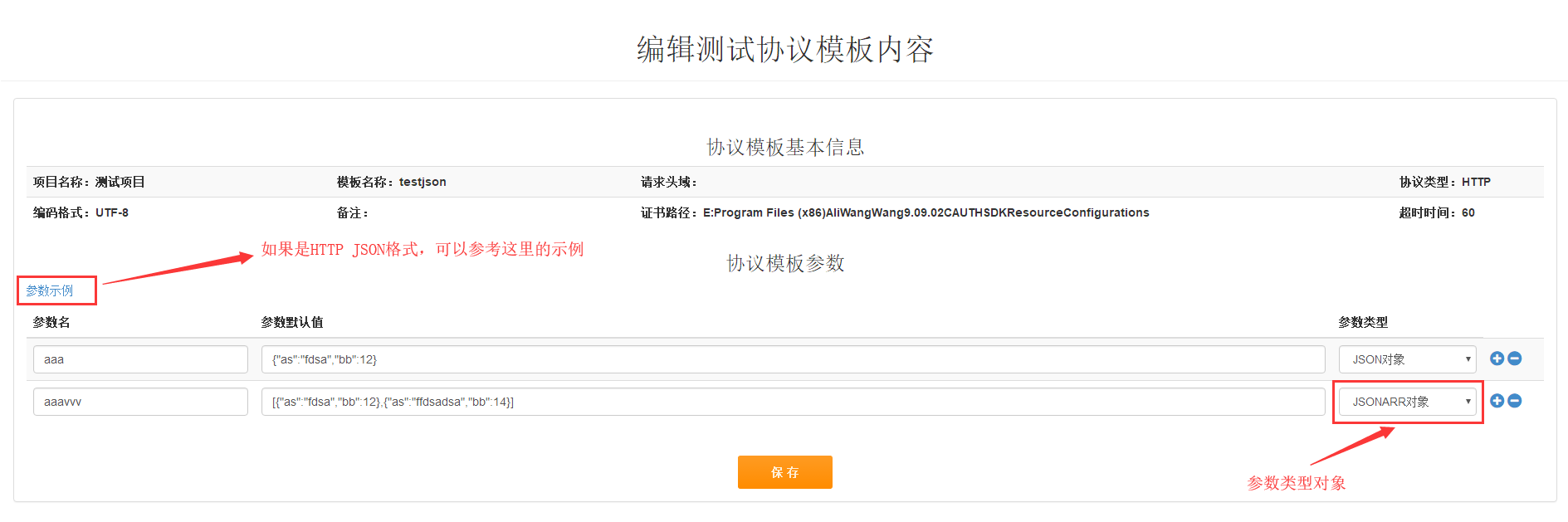Open the JSONARR对象 parameter type dropdown

point(1407,402)
